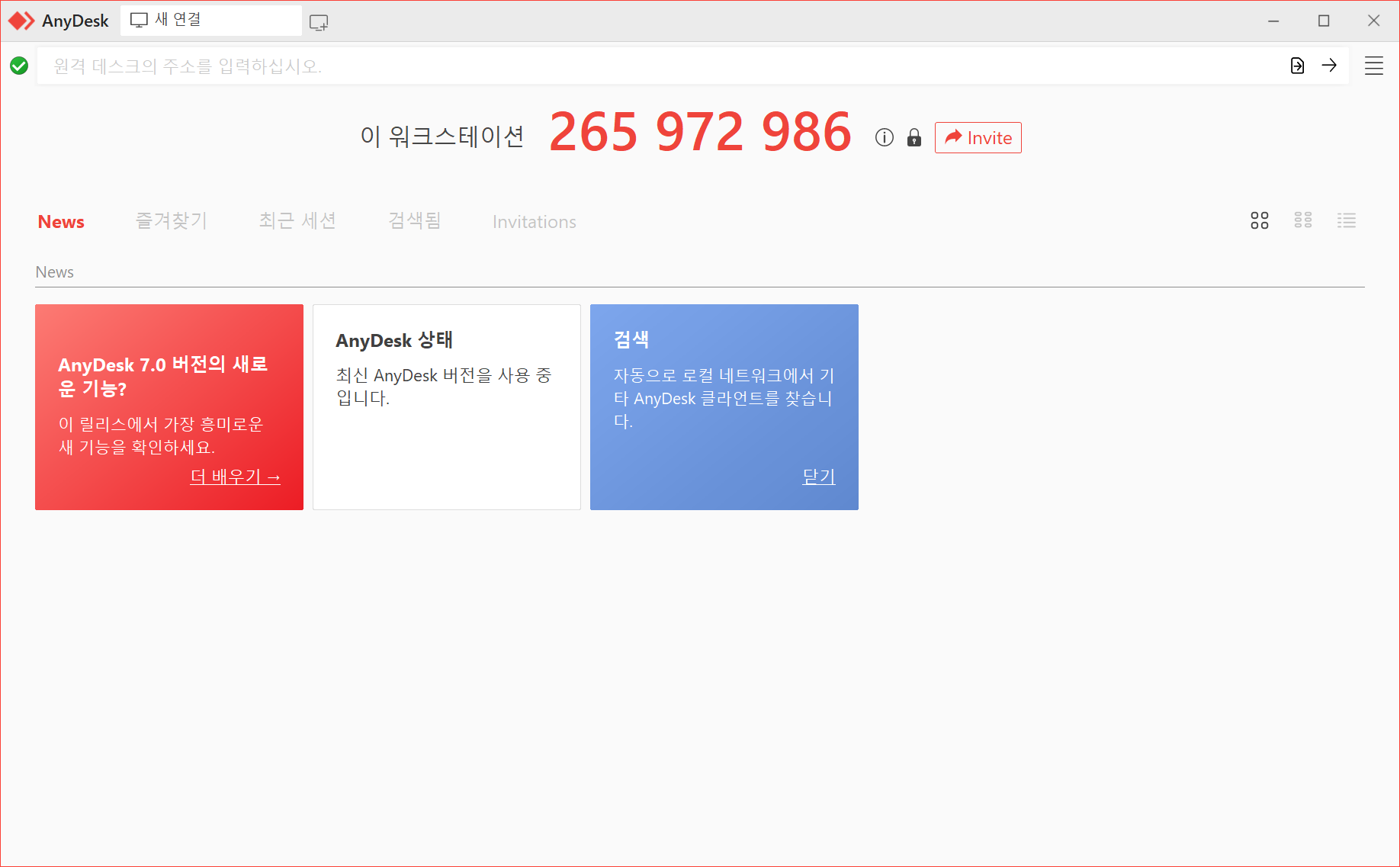Click the green connection status checkmark
Viewport: 1400px width, 867px height.
pyautogui.click(x=19, y=66)
